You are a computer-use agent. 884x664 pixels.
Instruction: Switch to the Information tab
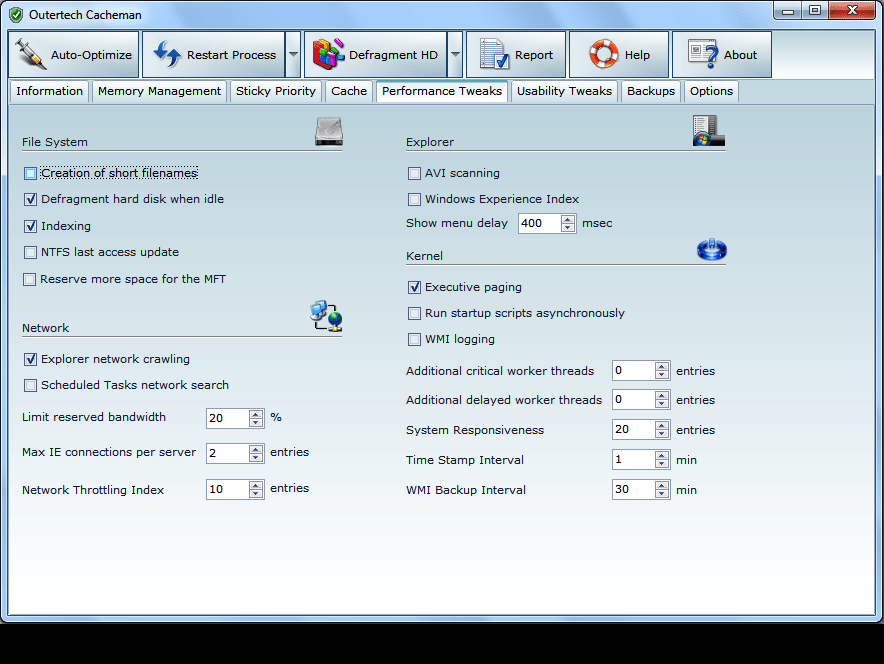point(49,91)
